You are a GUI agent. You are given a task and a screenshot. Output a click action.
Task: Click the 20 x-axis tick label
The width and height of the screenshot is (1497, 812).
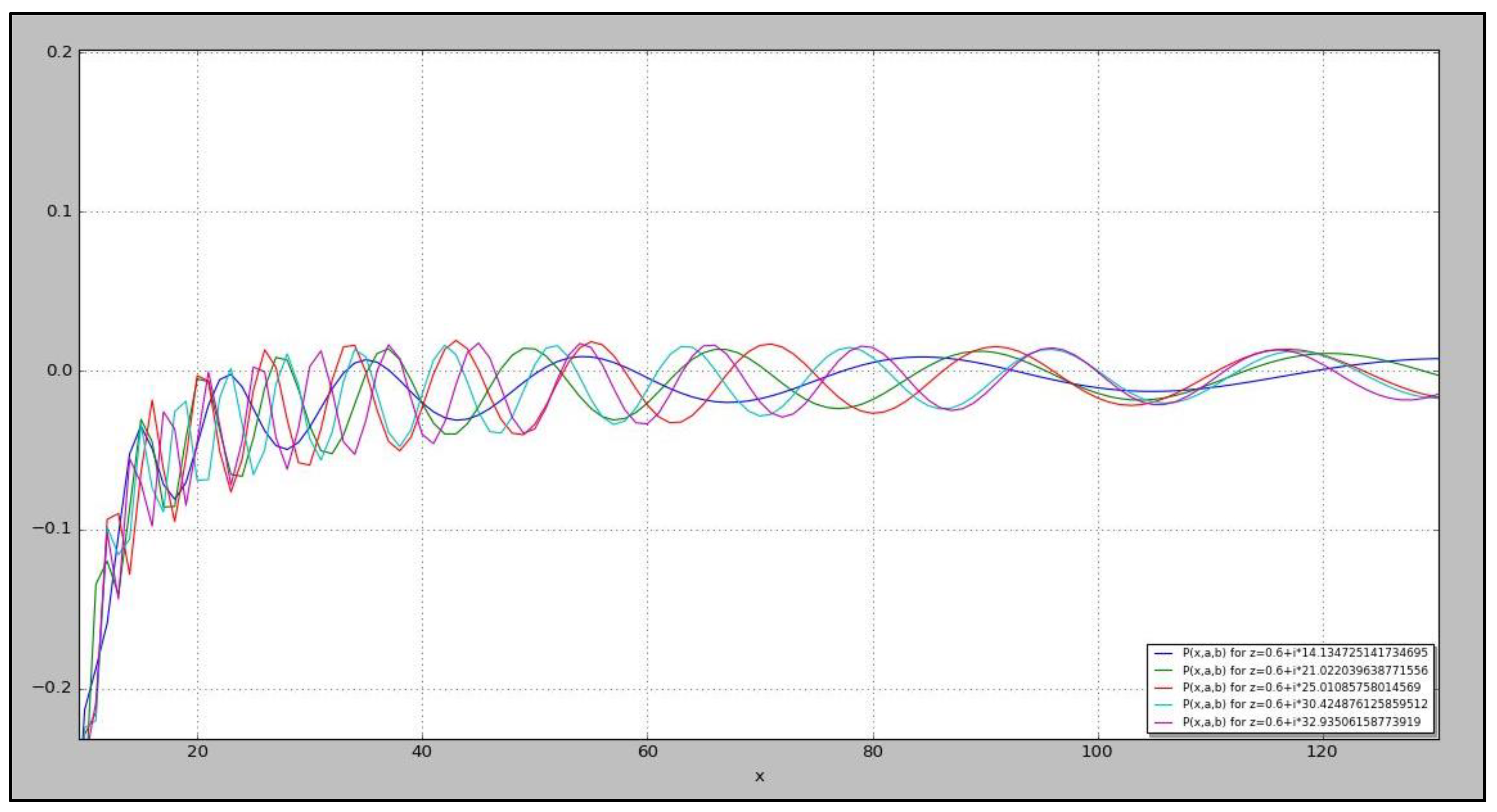(x=198, y=752)
